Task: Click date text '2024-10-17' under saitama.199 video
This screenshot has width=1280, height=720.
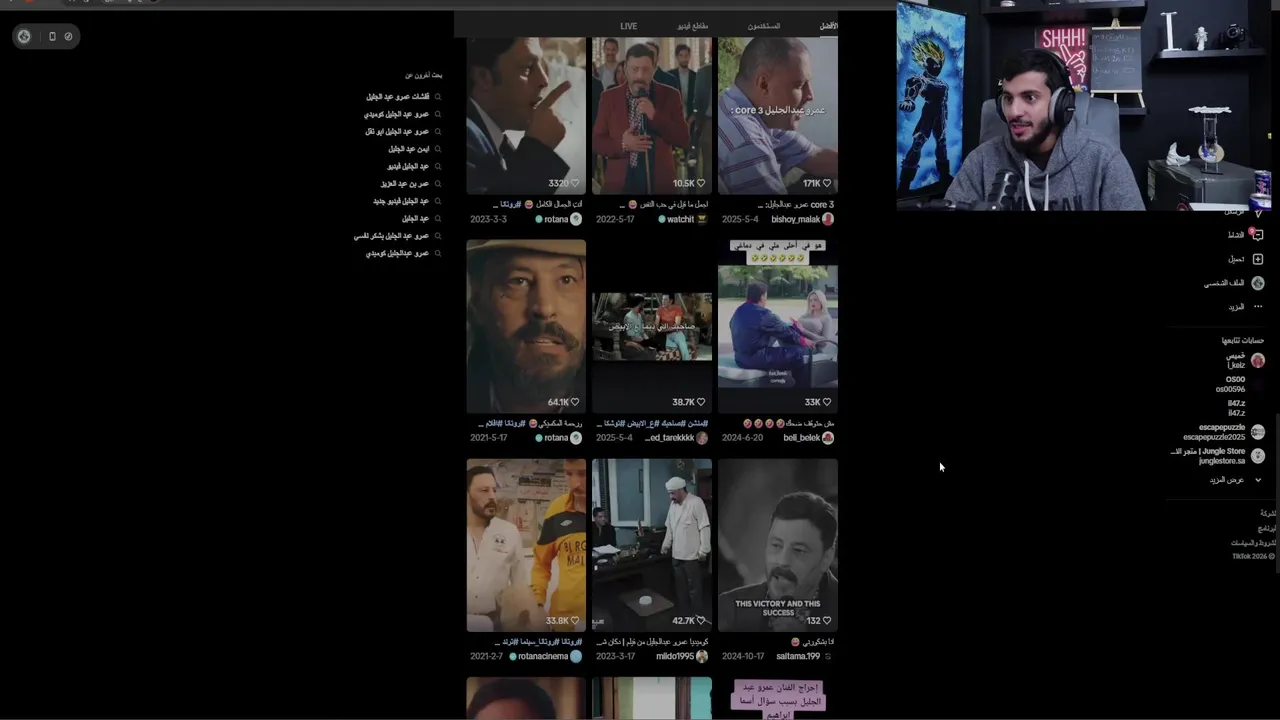Action: 743,656
